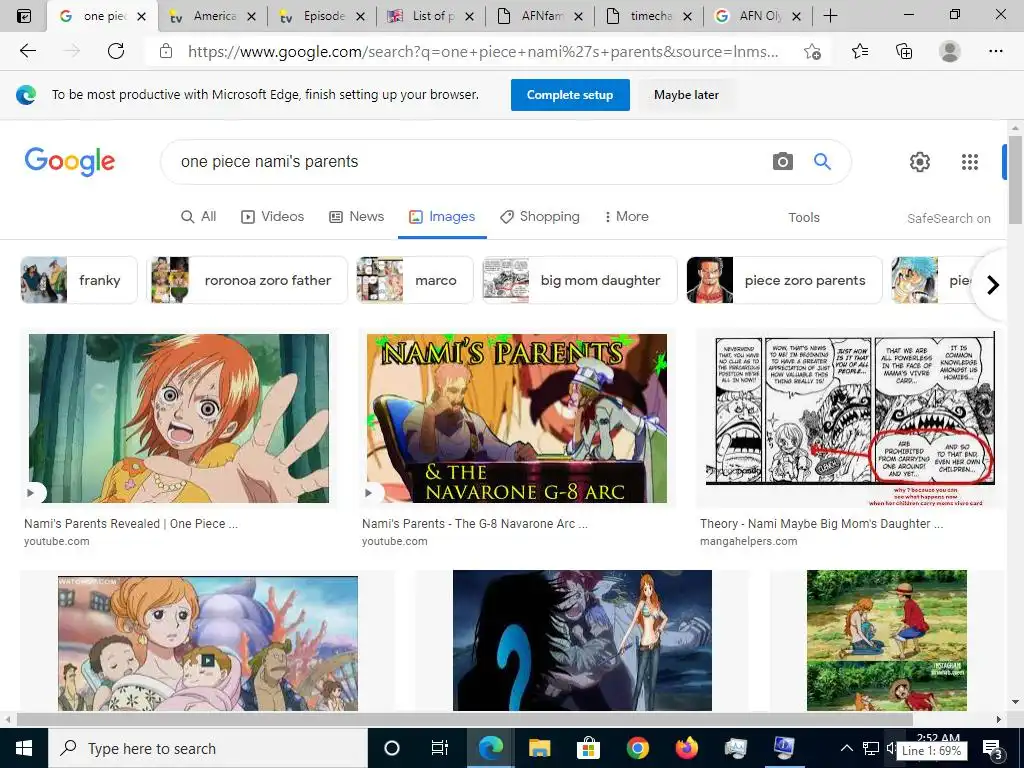Go to the Google logo homepage
Screen dimensions: 1024x768
point(70,161)
